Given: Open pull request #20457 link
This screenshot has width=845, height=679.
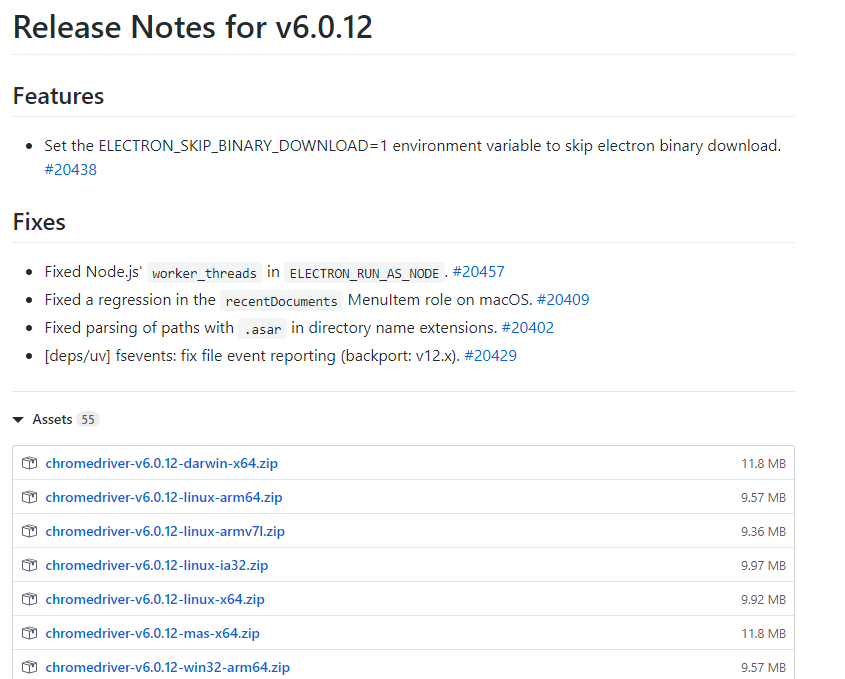Looking at the screenshot, I should coord(478,272).
